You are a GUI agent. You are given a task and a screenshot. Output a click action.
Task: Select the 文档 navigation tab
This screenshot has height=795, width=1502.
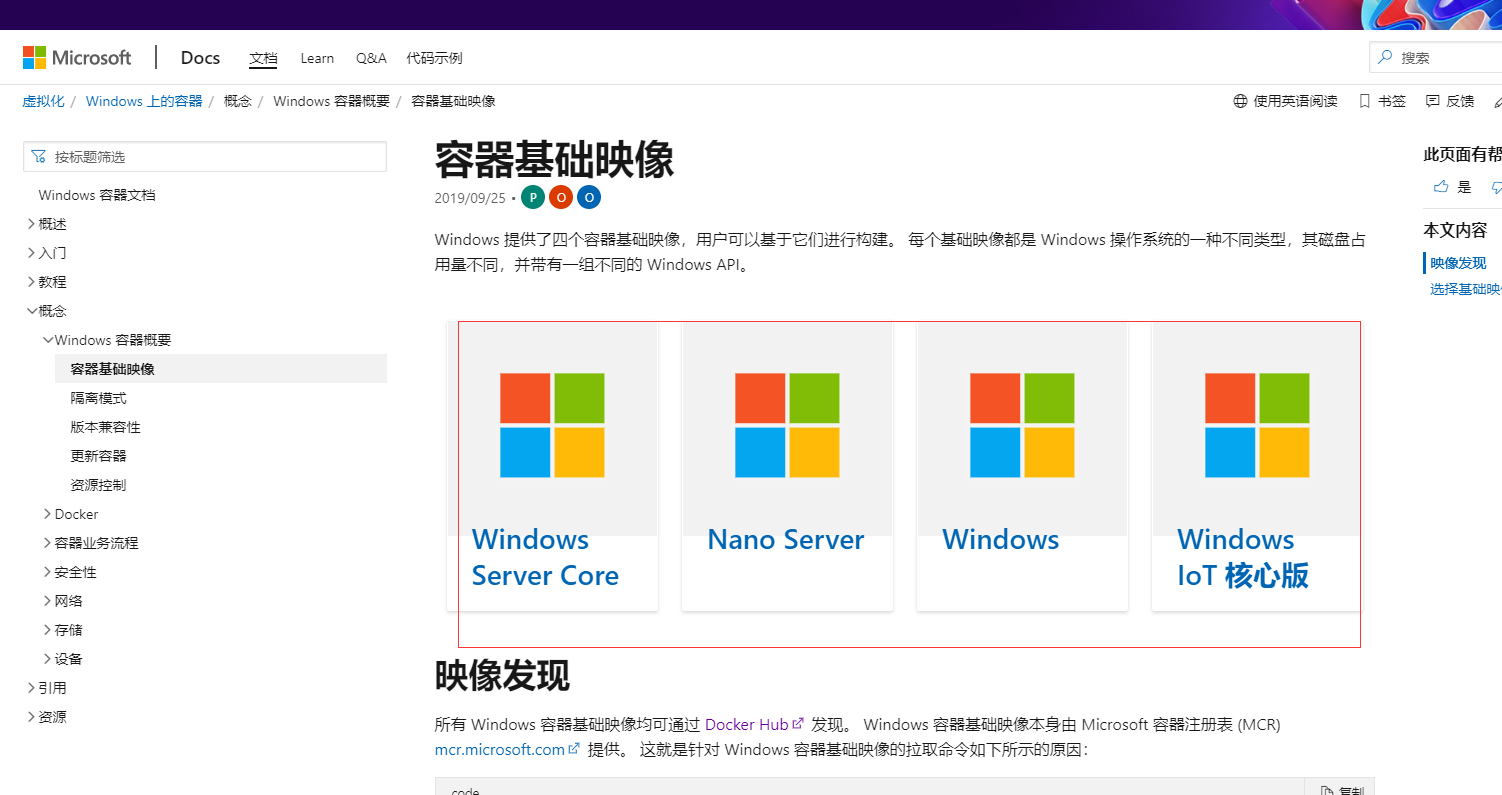click(263, 58)
